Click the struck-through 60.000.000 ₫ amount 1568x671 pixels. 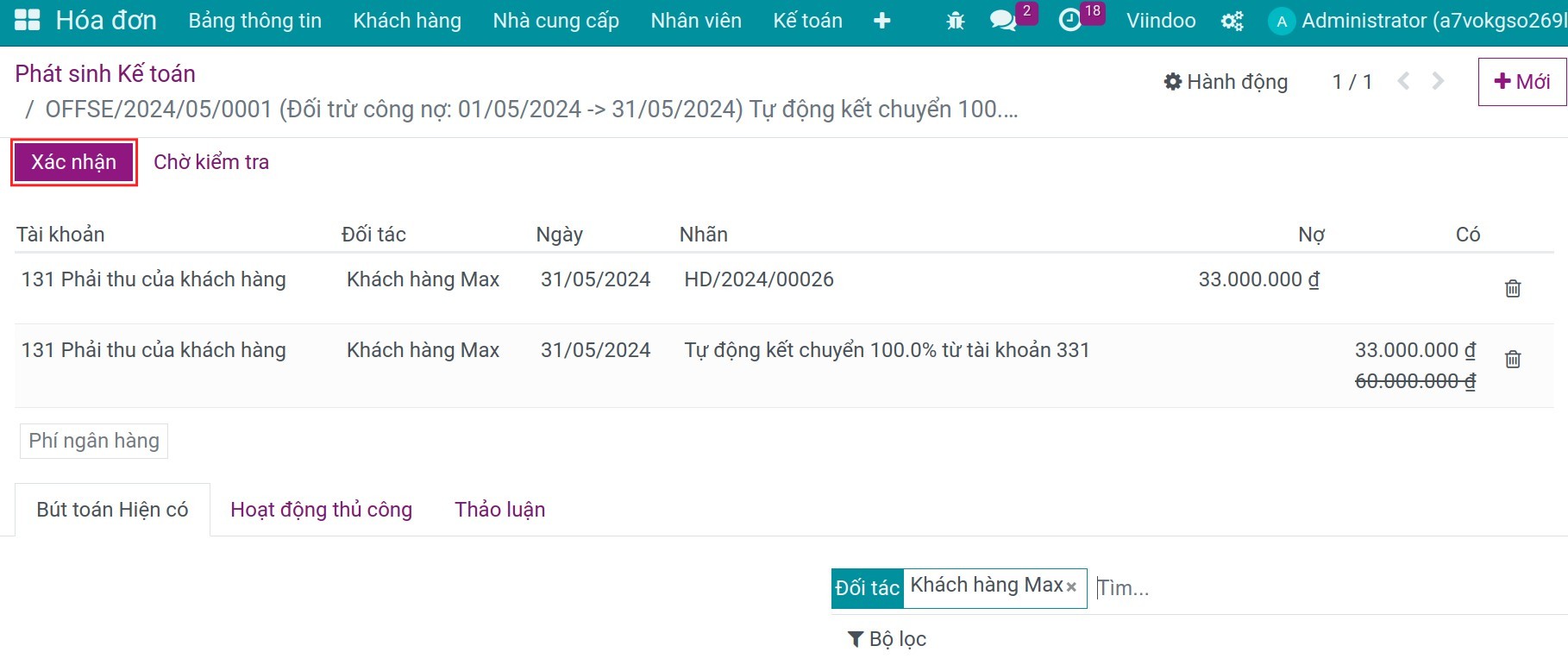tap(1415, 381)
